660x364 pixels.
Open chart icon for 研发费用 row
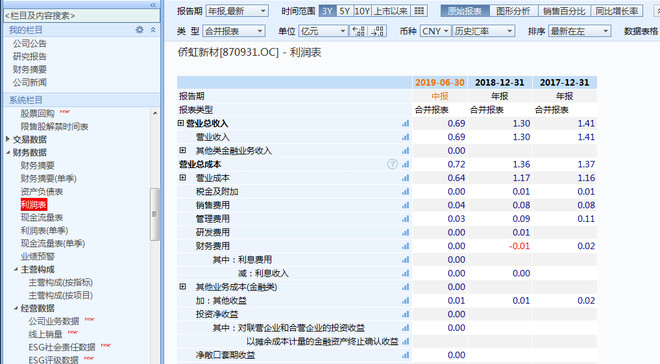[405, 232]
